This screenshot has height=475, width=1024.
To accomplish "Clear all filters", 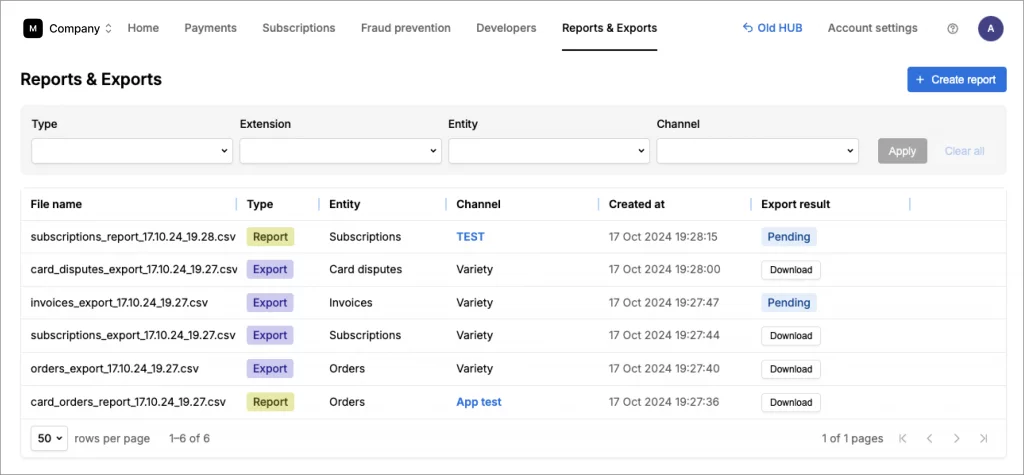I will 965,151.
